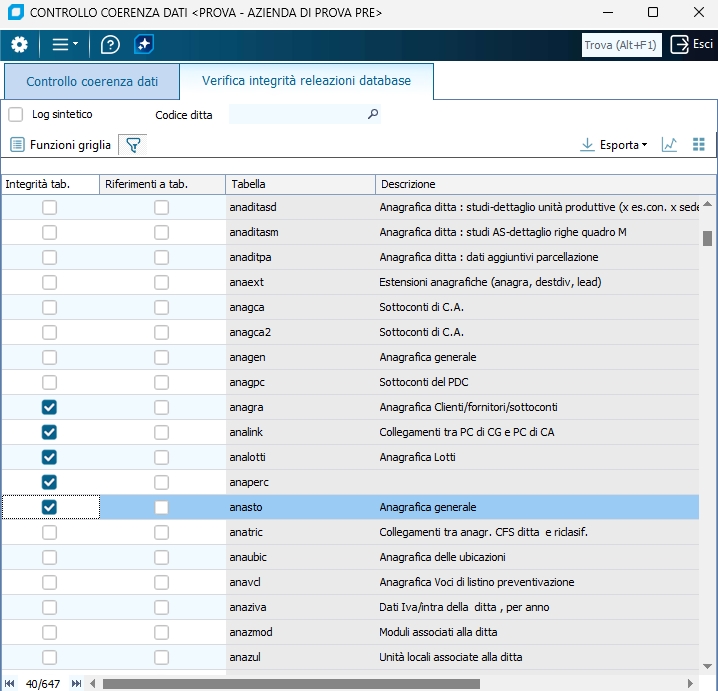This screenshot has width=718, height=691.
Task: Open the help question mark icon
Action: 110,45
